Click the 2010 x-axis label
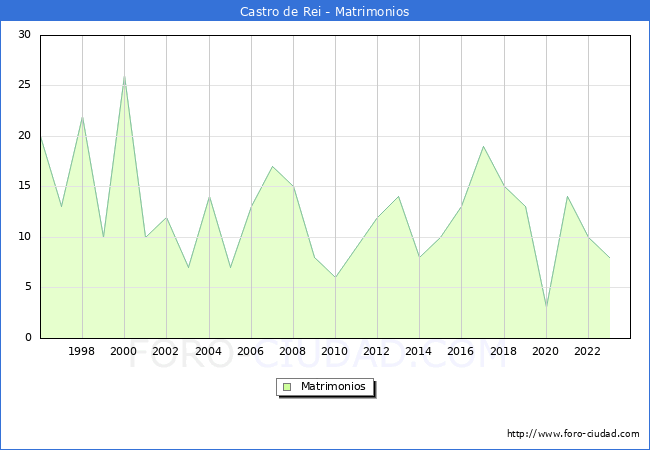 (335, 351)
